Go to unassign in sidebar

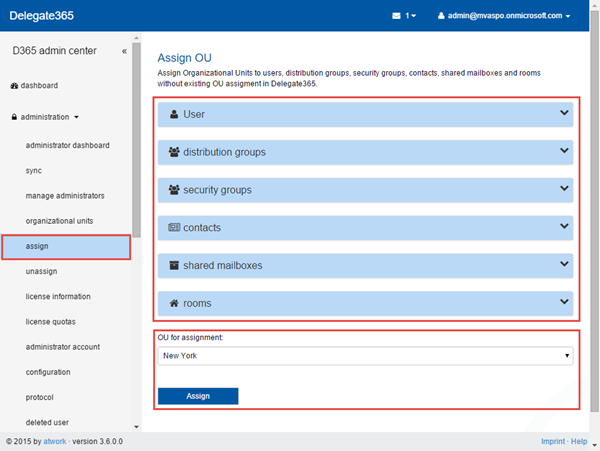coord(43,271)
